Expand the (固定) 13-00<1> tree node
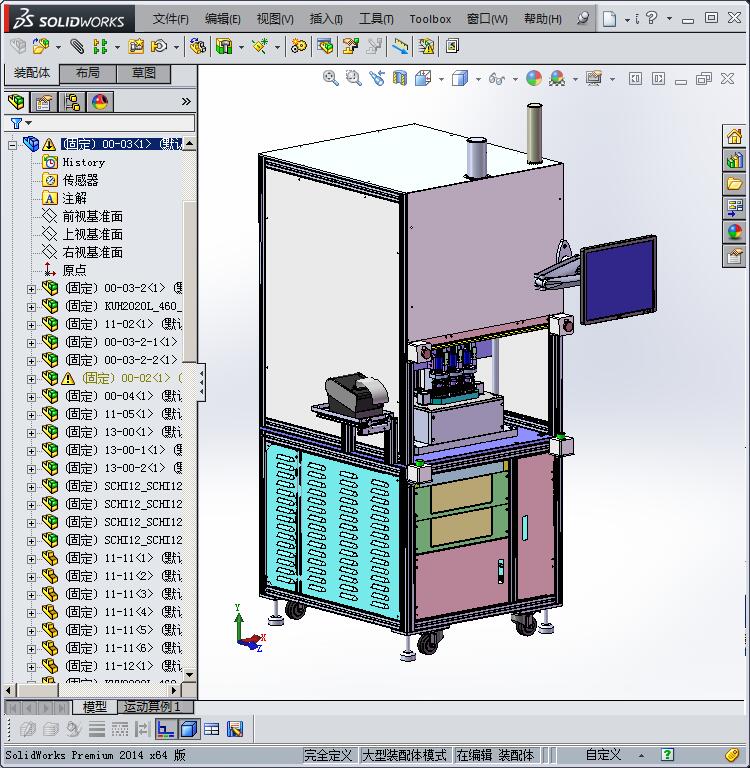750x768 pixels. pos(31,433)
